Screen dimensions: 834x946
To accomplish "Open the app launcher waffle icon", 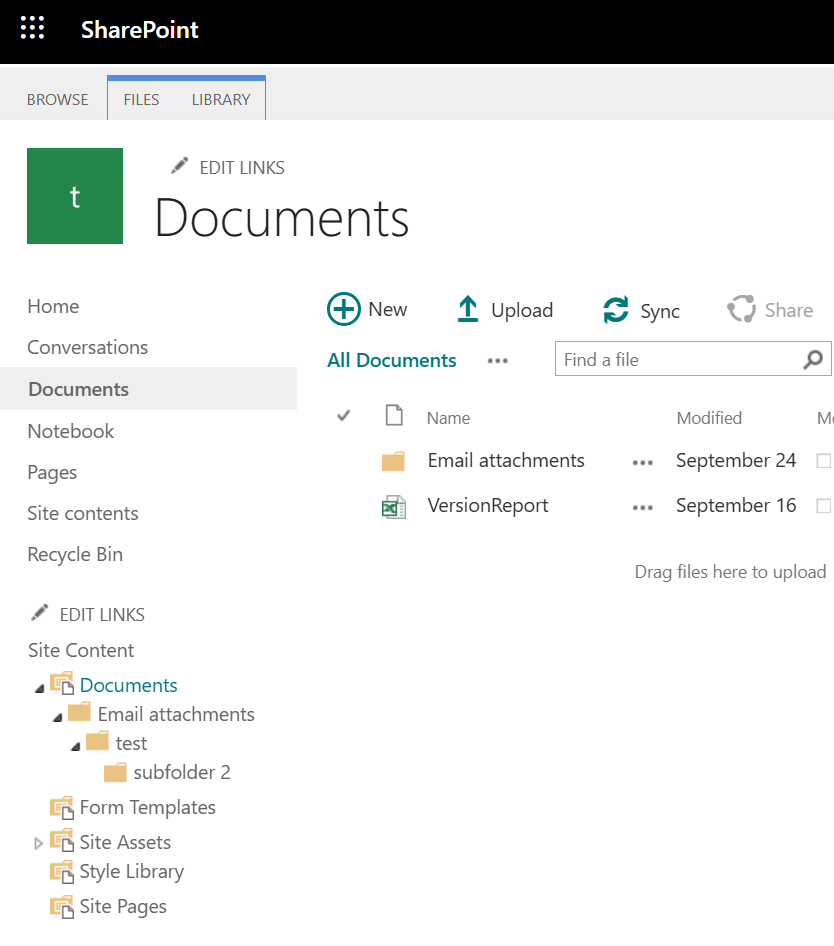I will tap(32, 28).
